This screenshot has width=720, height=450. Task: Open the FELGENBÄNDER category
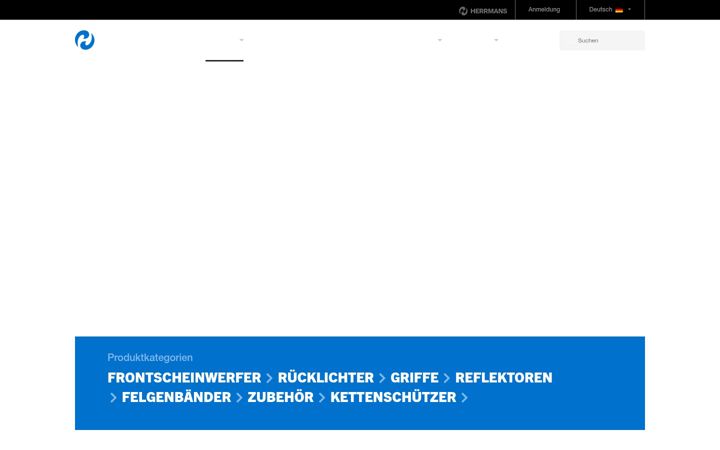click(176, 397)
